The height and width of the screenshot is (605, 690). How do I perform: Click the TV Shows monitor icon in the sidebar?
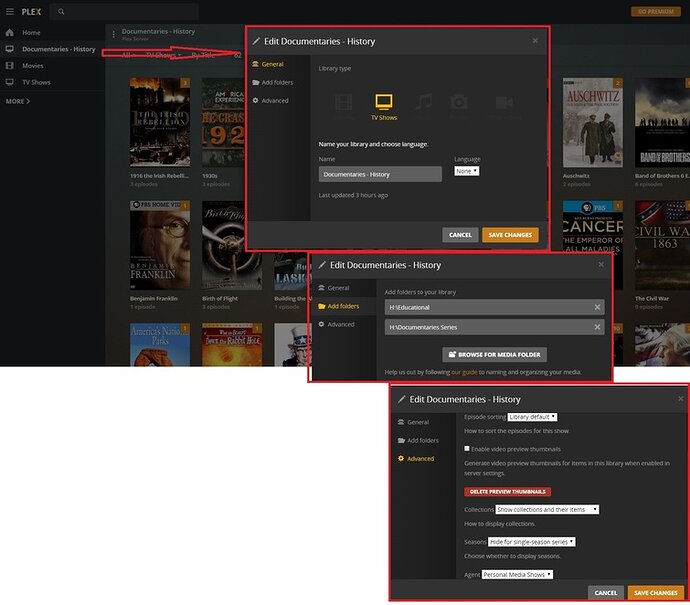[10, 82]
